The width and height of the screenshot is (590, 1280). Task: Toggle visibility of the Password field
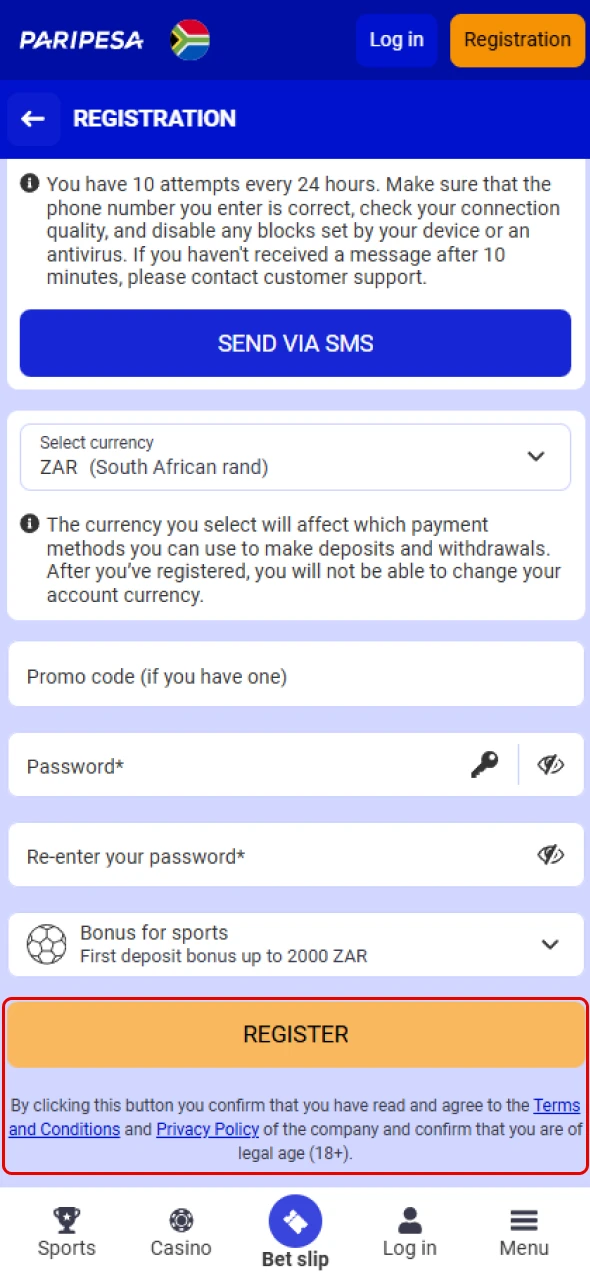tap(550, 764)
